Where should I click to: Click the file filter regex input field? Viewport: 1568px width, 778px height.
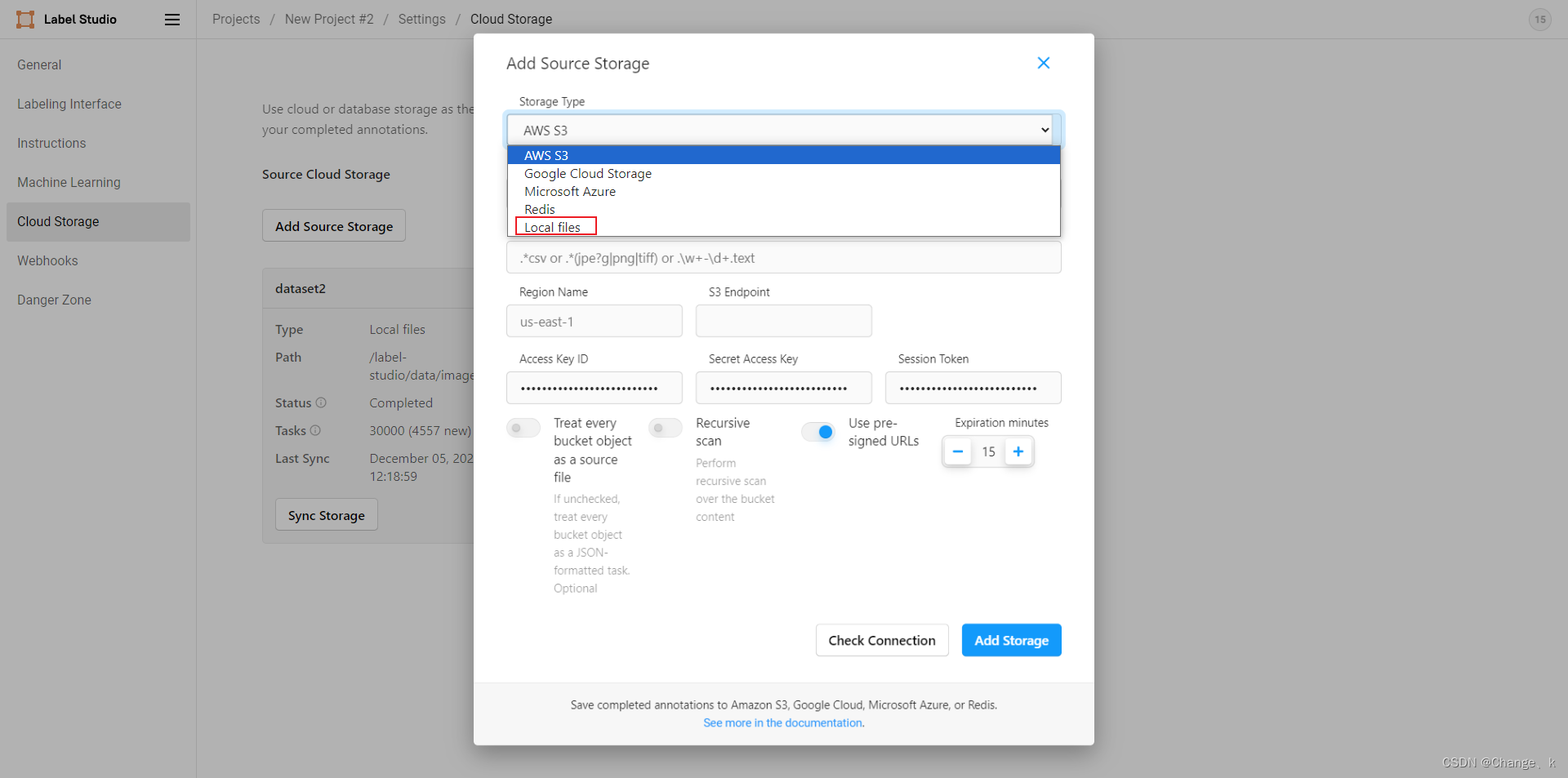pyautogui.click(x=784, y=257)
